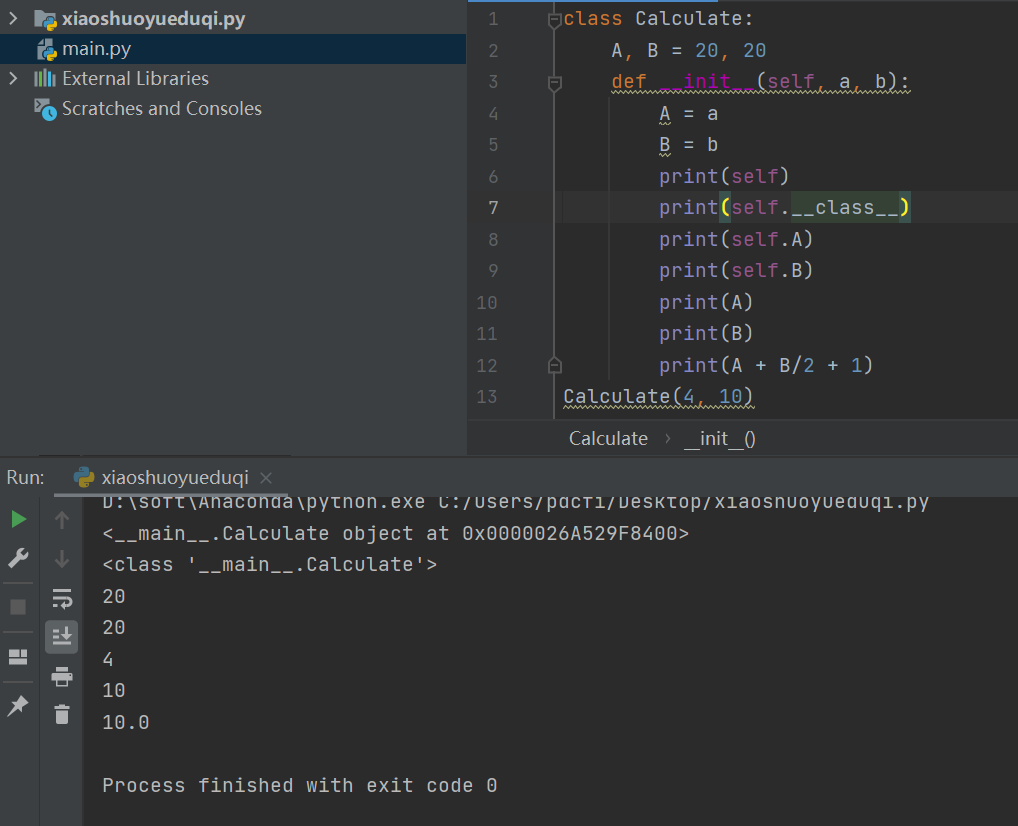Viewport: 1018px width, 826px height.
Task: Click the down-the-stack-trace arrow
Action: [62, 558]
